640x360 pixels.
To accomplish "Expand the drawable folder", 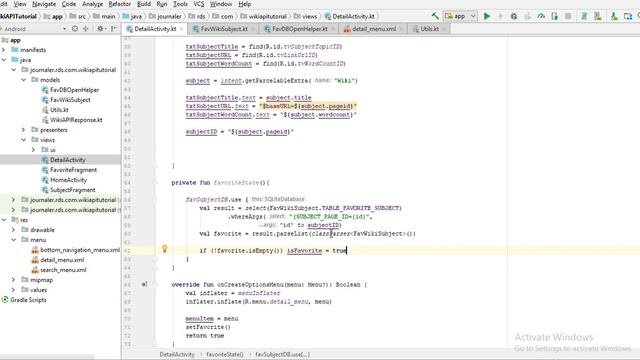I will (x=13, y=230).
